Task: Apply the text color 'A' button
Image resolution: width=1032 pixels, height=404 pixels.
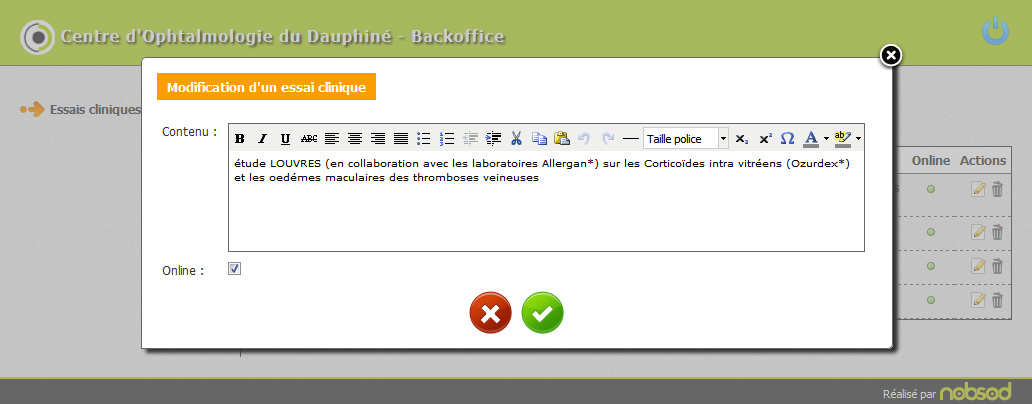Action: coord(811,139)
